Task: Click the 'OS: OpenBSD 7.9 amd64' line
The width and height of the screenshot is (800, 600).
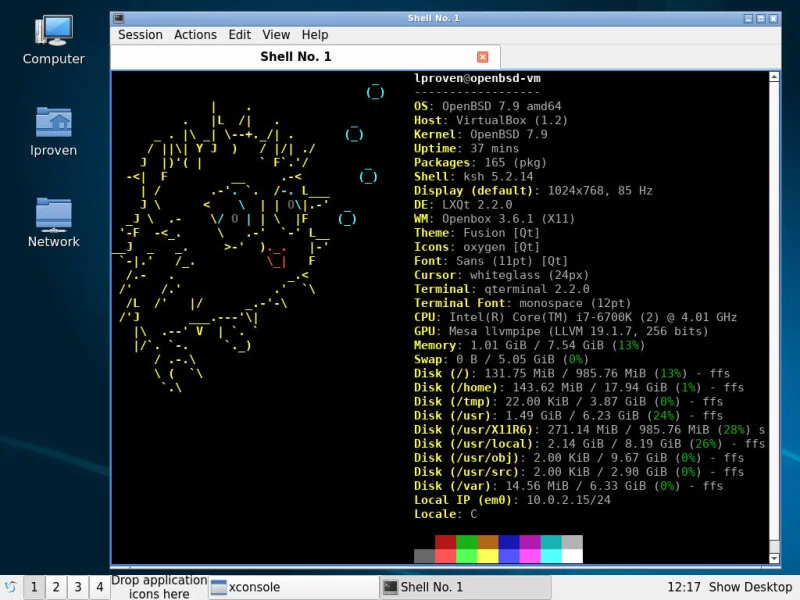Action: (x=488, y=106)
